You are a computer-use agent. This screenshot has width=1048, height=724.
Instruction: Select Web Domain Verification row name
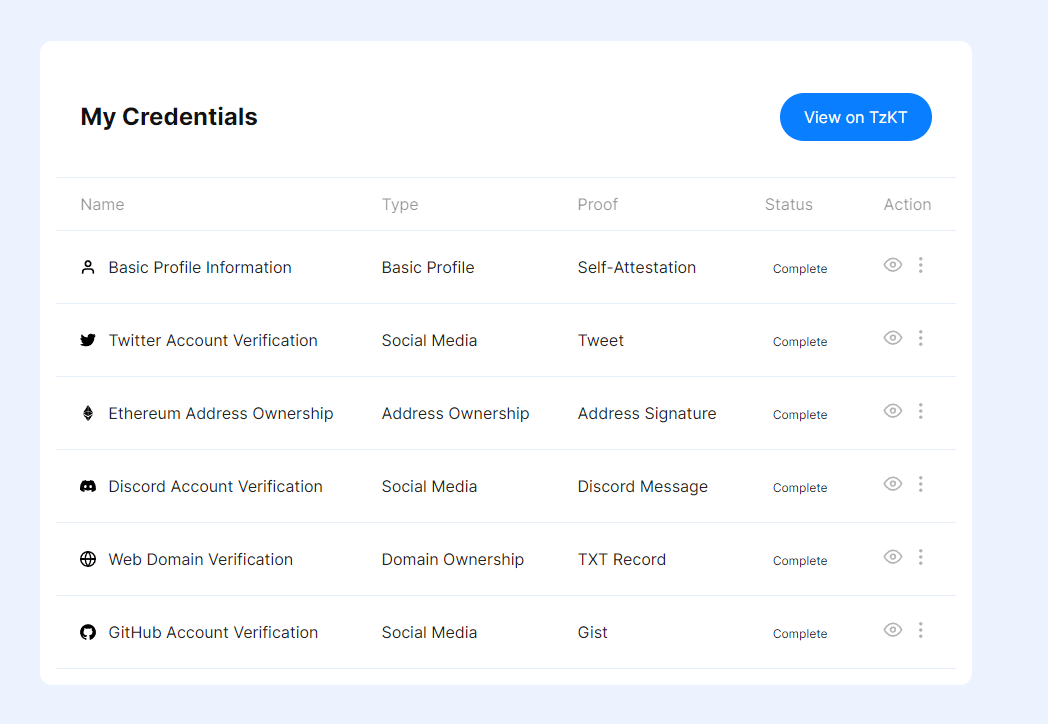coord(201,559)
